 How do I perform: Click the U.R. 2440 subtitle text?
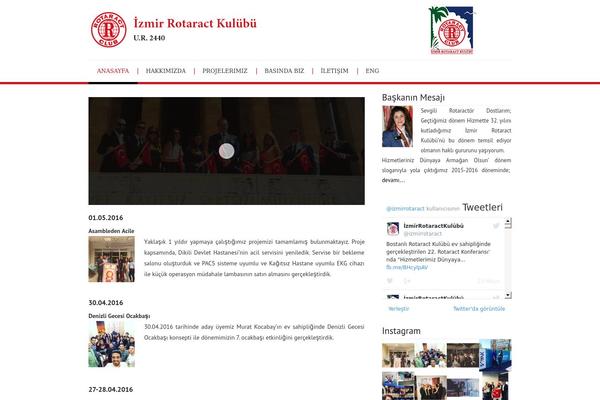pyautogui.click(x=149, y=38)
